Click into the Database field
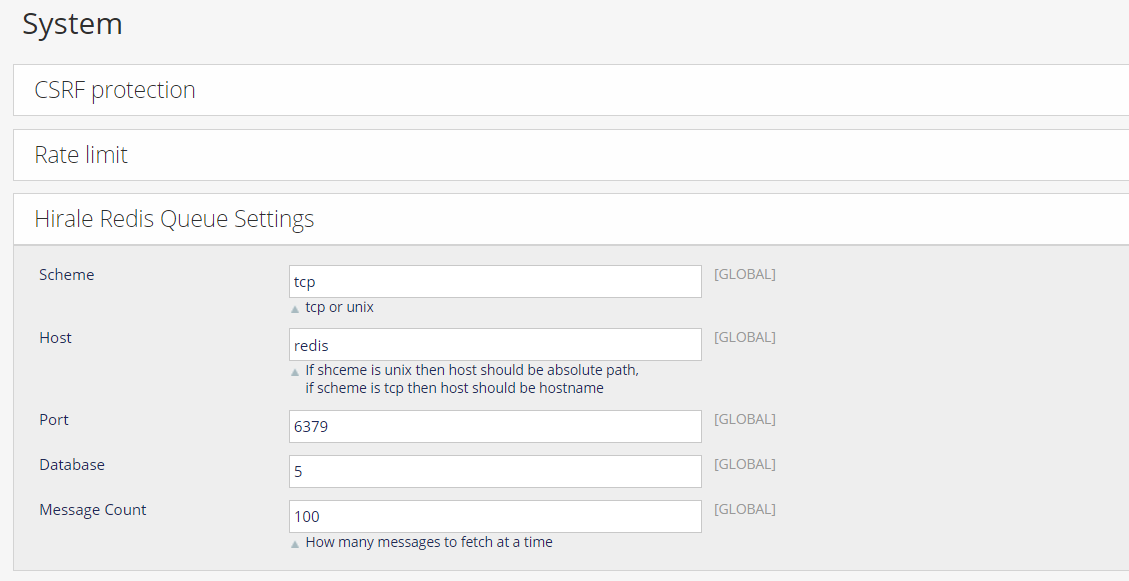The image size is (1129, 581). coord(495,472)
